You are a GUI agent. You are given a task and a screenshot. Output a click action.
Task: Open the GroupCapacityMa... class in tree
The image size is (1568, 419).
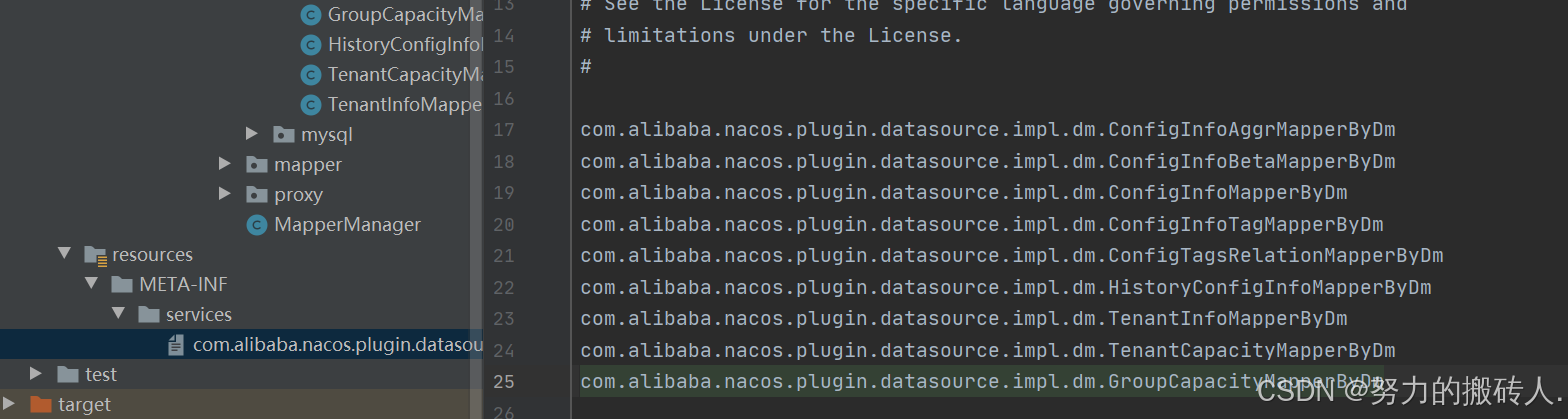coord(404,14)
